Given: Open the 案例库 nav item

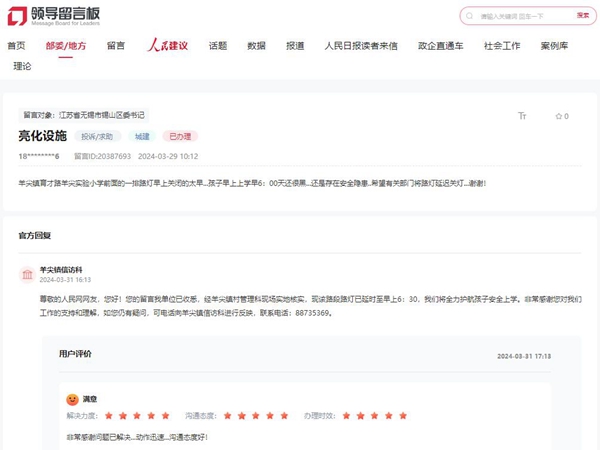Looking at the screenshot, I should point(554,46).
